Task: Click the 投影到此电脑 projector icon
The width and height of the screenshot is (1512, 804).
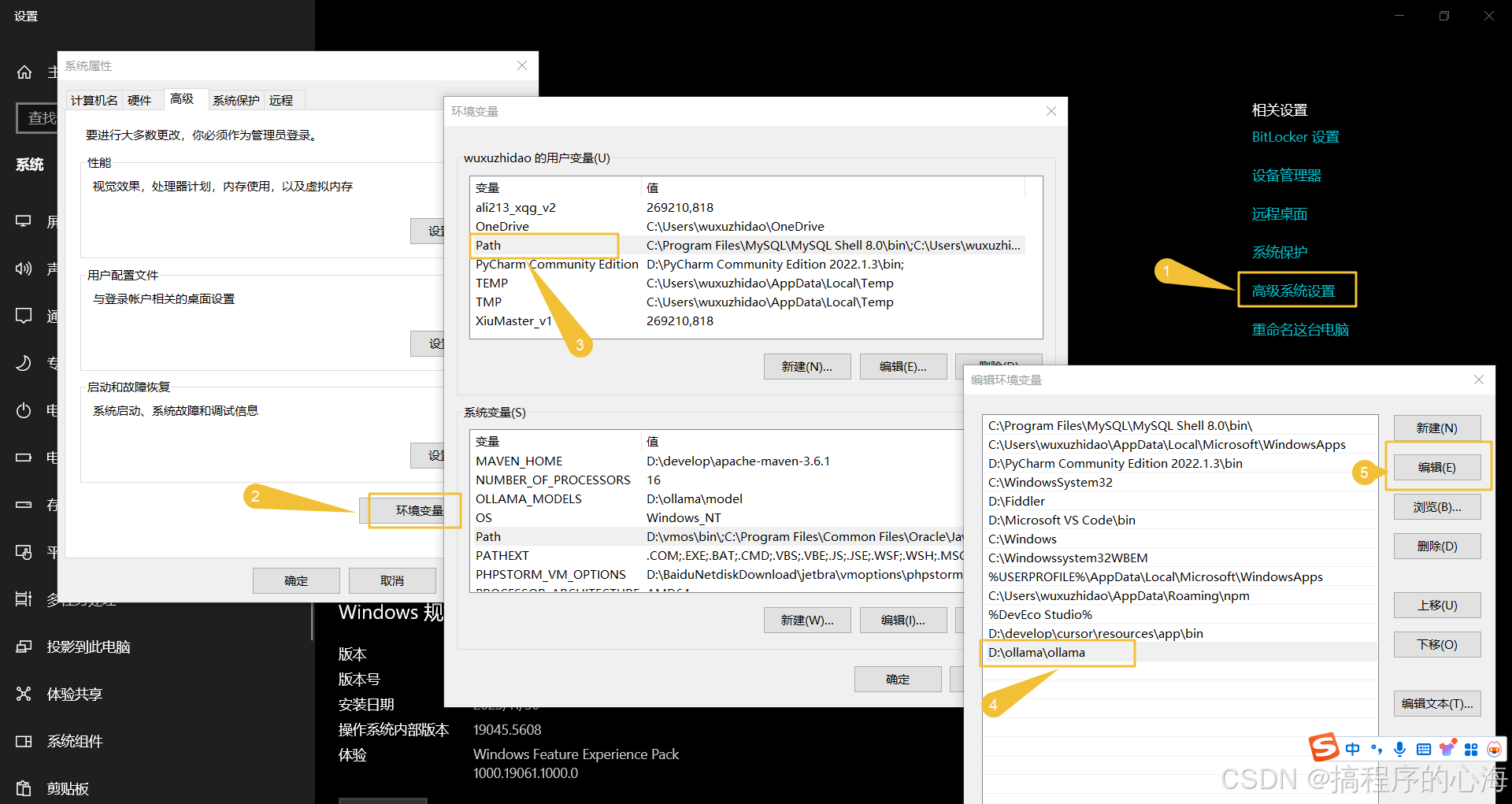Action: pos(24,647)
